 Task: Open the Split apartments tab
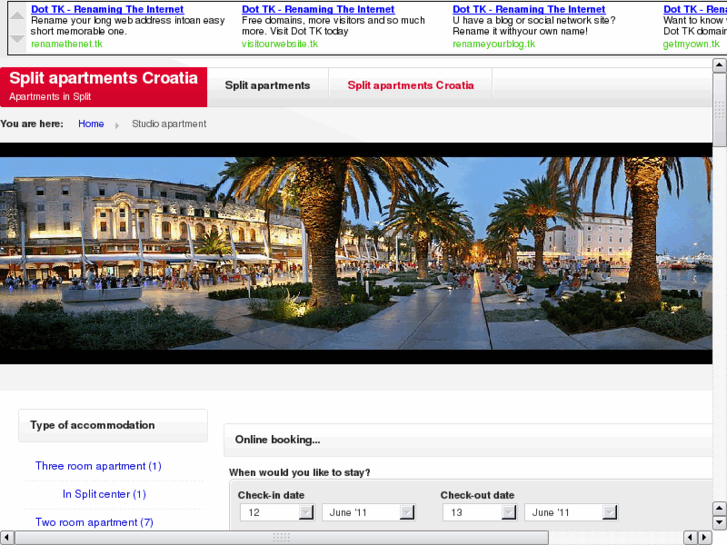pyautogui.click(x=268, y=85)
